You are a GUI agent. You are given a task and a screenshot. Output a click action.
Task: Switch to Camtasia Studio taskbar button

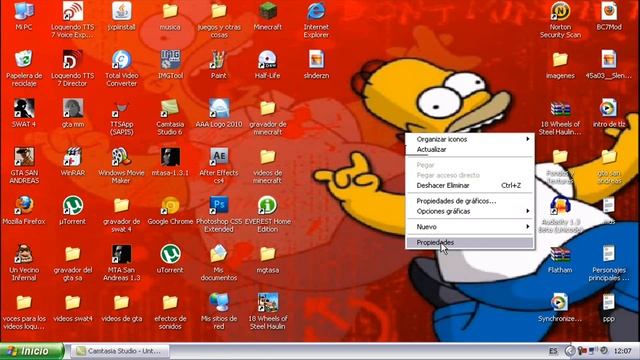[x=121, y=351]
